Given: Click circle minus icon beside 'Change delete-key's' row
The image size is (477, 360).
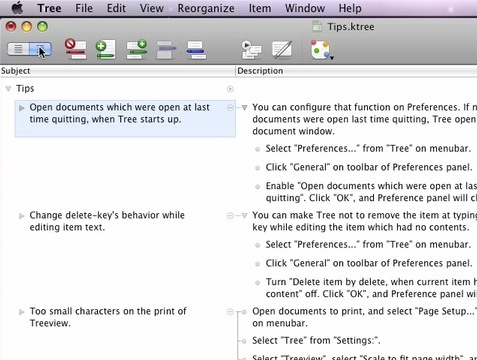Looking at the screenshot, I should (230, 216).
